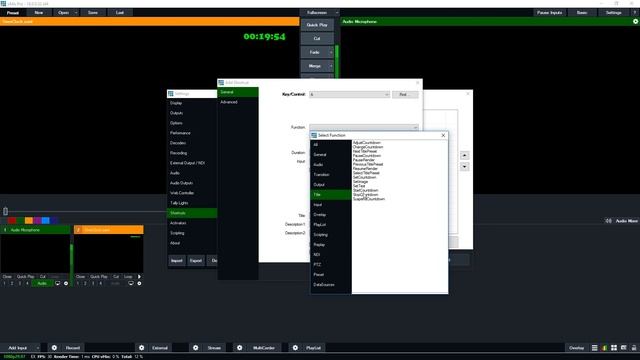
Task: Click Import button in Settings window
Action: click(177, 260)
